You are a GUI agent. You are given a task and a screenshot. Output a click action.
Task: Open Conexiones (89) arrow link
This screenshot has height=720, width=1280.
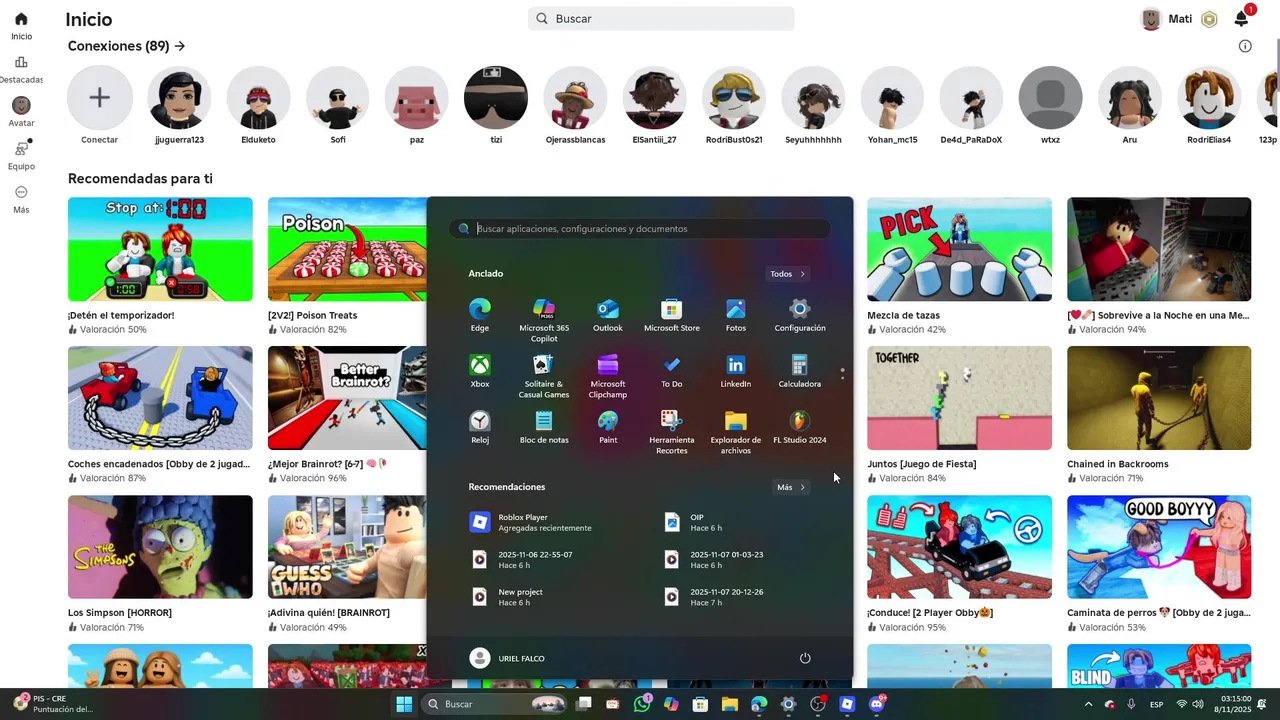tap(179, 46)
